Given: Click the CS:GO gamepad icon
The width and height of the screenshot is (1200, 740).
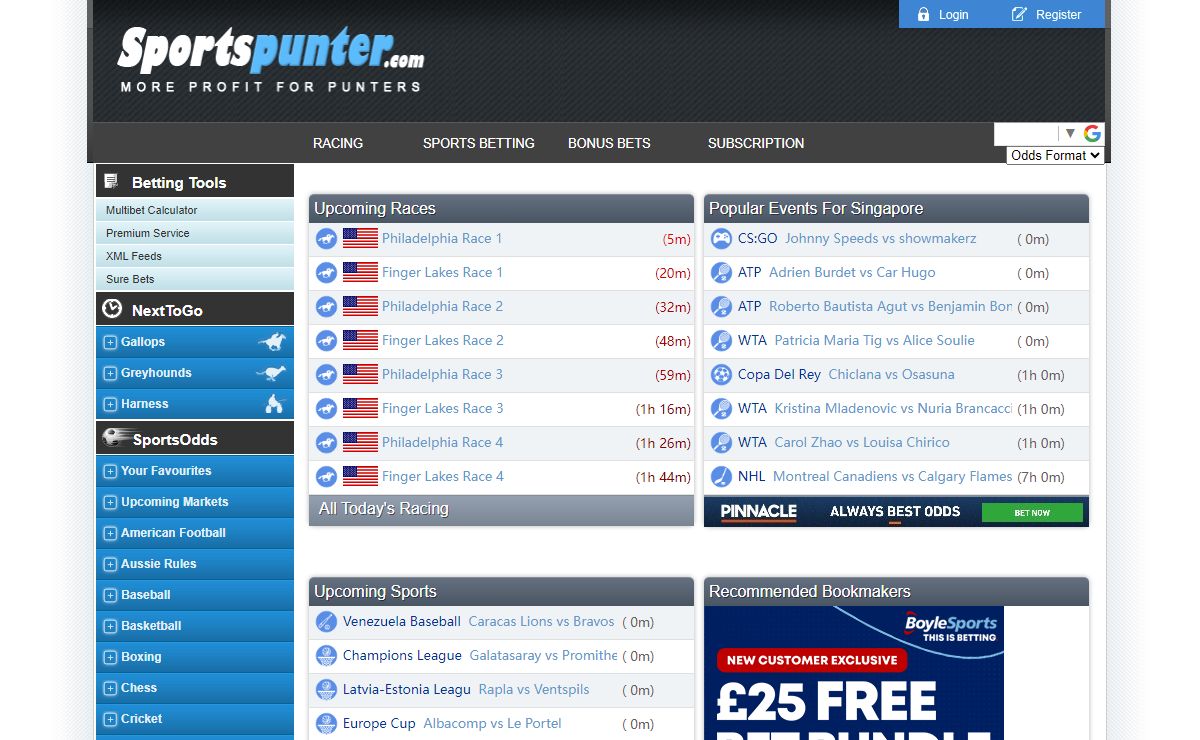Looking at the screenshot, I should pos(721,239).
